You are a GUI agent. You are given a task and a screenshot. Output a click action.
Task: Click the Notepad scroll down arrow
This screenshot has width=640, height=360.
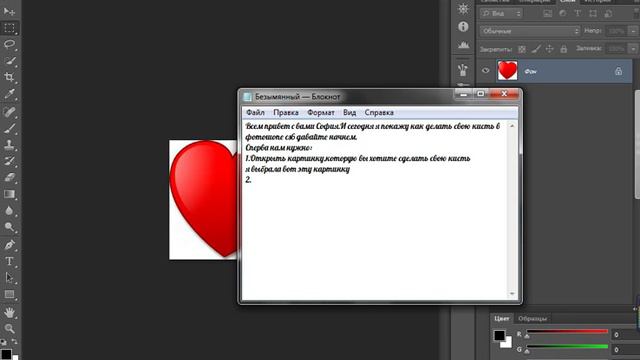coord(512,294)
